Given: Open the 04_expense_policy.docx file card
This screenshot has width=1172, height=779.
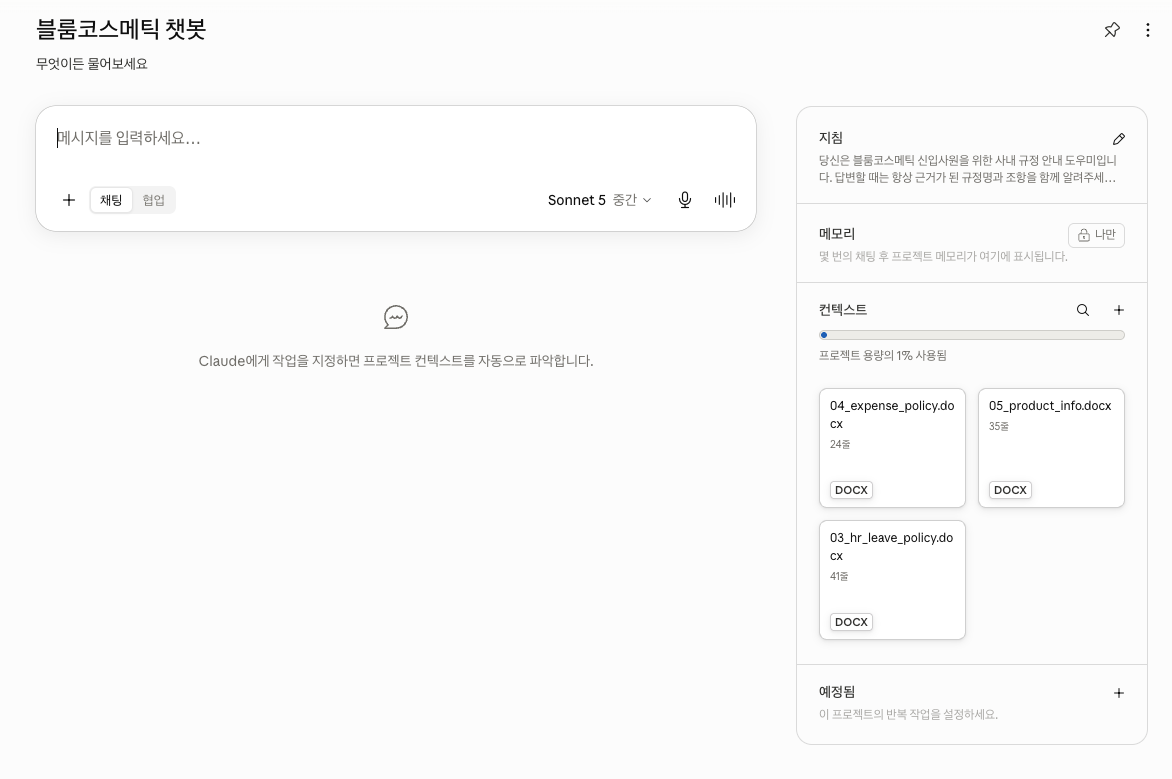Looking at the screenshot, I should (892, 448).
